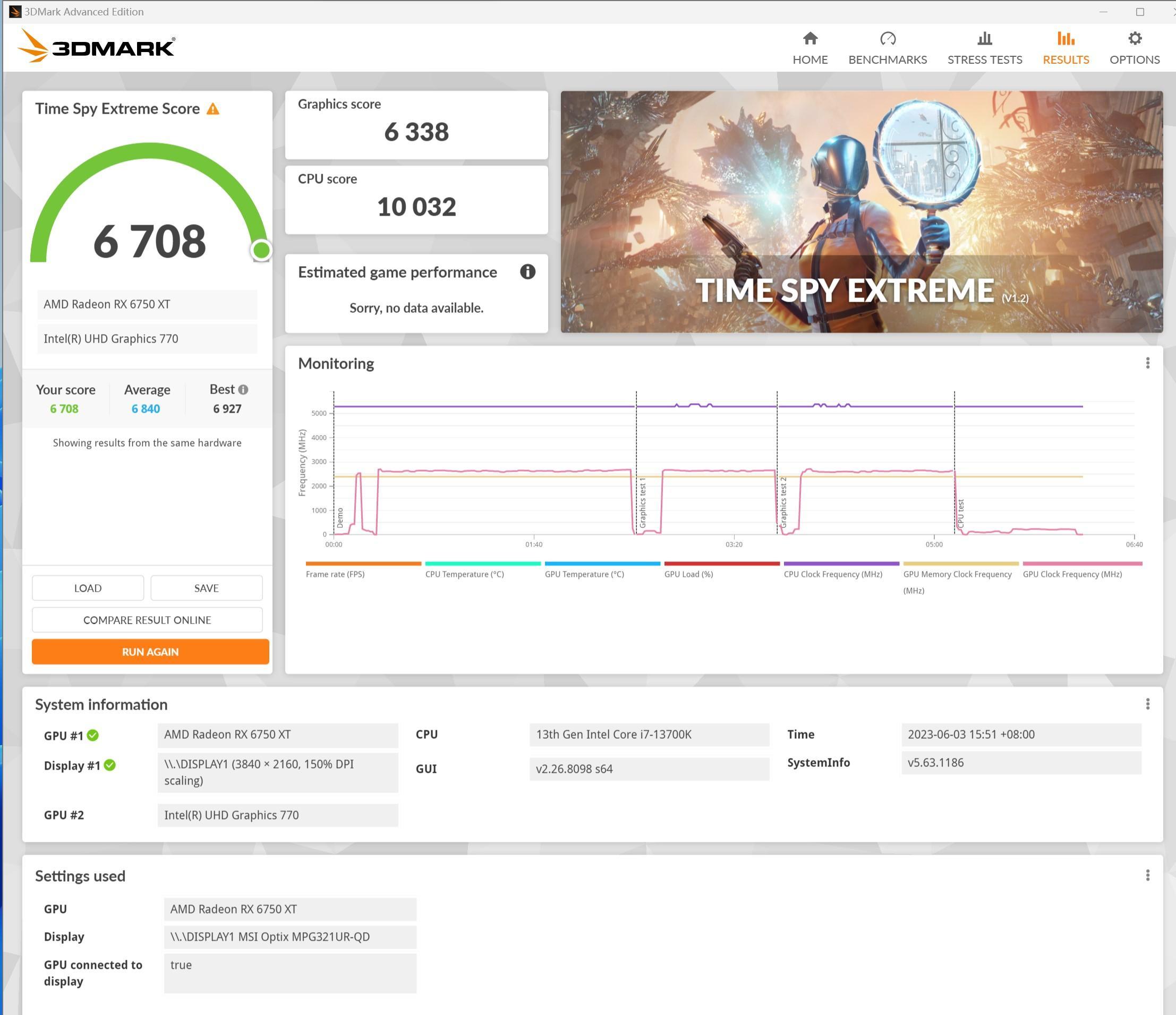
Task: Click the HOME house icon
Action: click(x=810, y=39)
